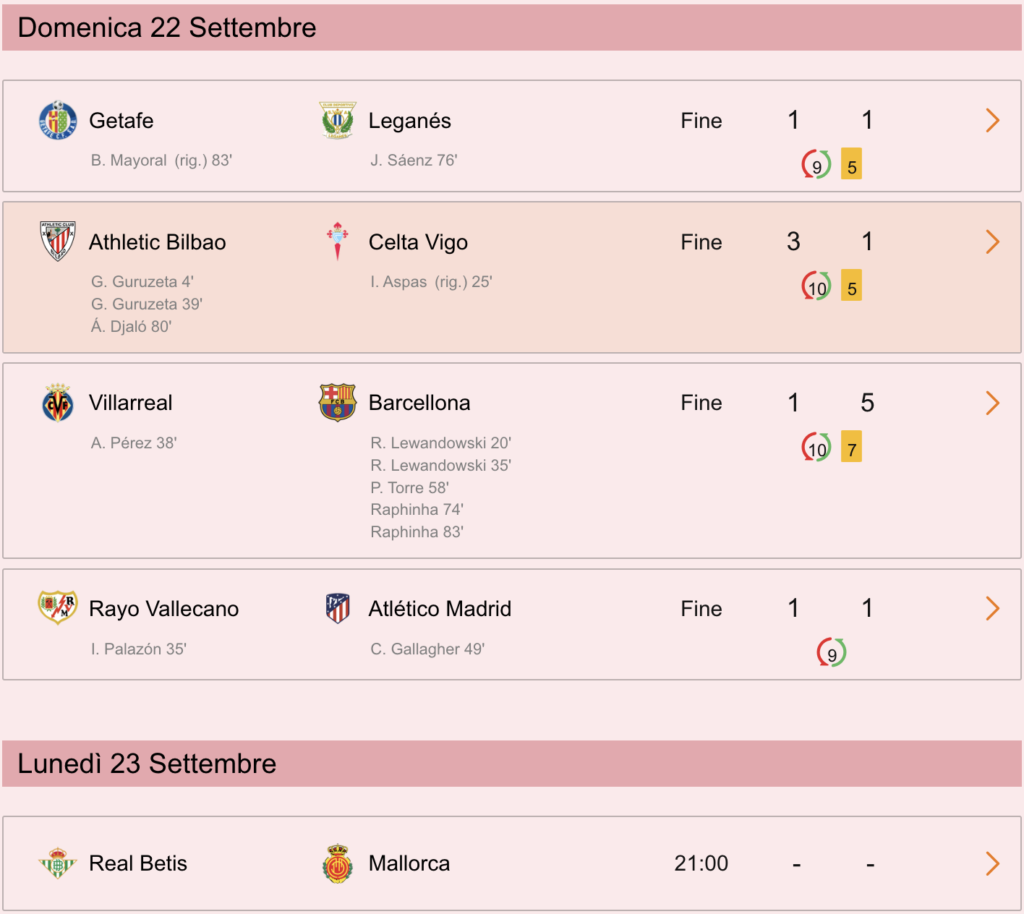Select the Athletic Bilbao team name
Viewport: 1024px width, 914px height.
[157, 242]
